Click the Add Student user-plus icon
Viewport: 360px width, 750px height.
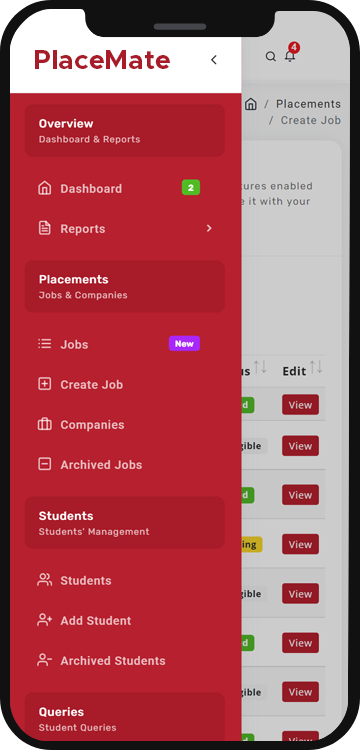click(x=44, y=620)
